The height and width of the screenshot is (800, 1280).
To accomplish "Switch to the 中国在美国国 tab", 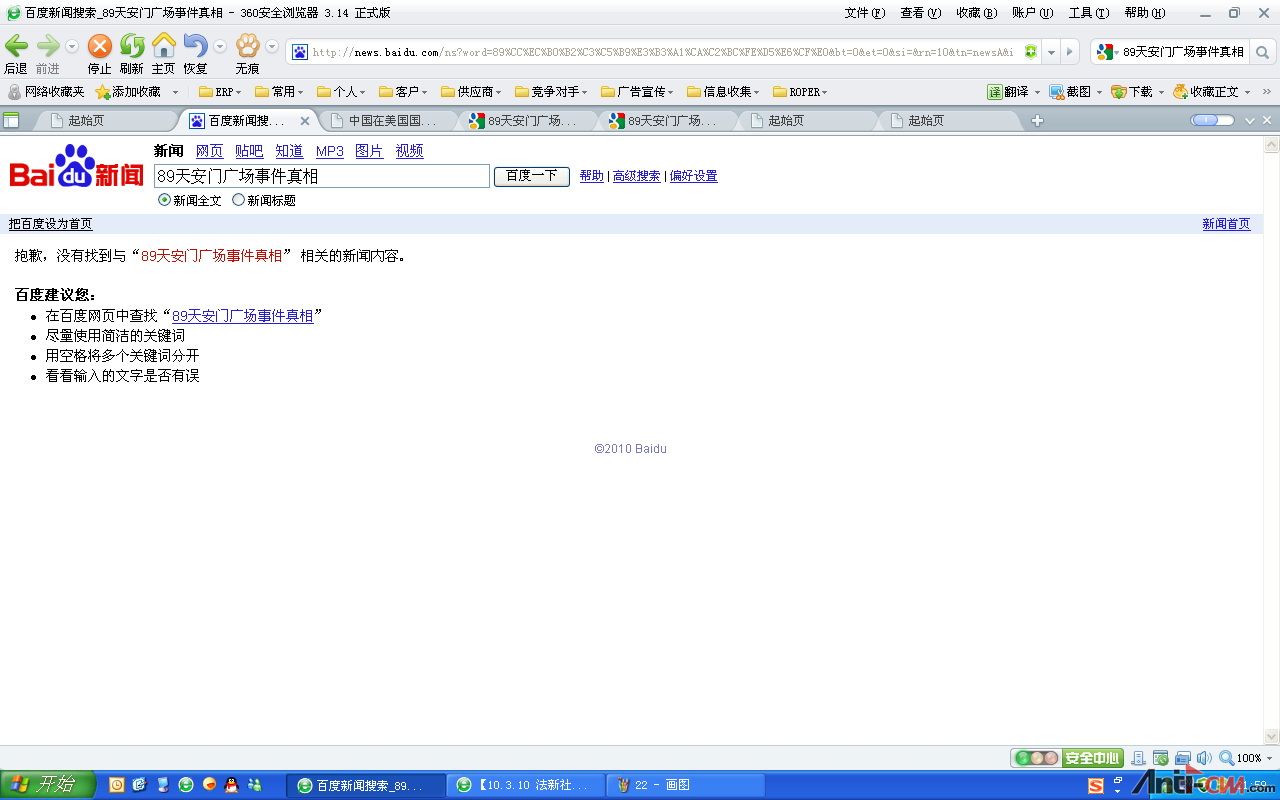I will [390, 120].
